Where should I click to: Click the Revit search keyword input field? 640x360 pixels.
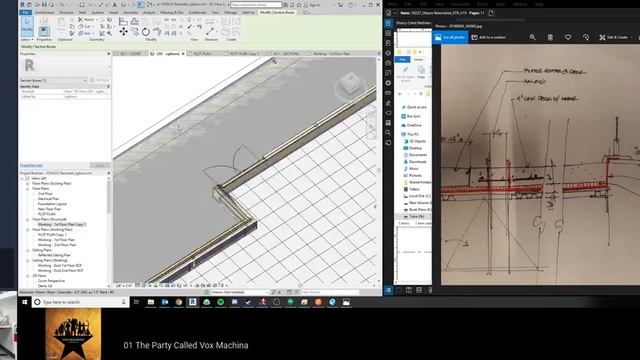pyautogui.click(x=256, y=5)
